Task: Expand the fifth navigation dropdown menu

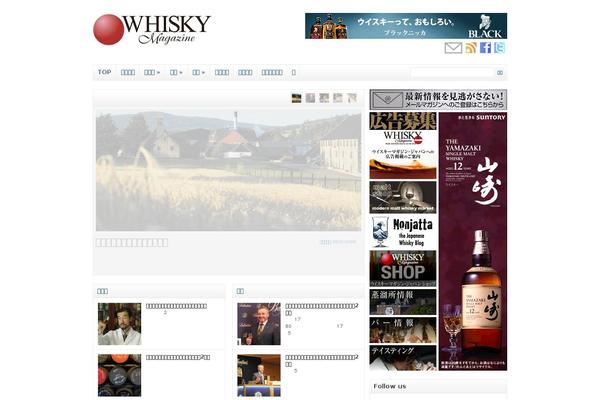Action: (x=199, y=72)
